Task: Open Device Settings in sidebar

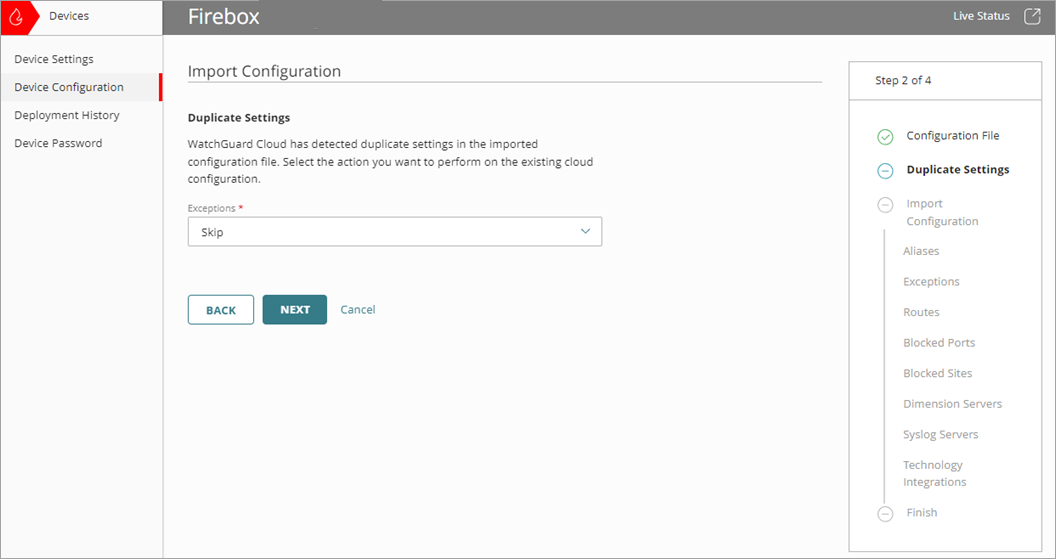Action: pyautogui.click(x=54, y=59)
